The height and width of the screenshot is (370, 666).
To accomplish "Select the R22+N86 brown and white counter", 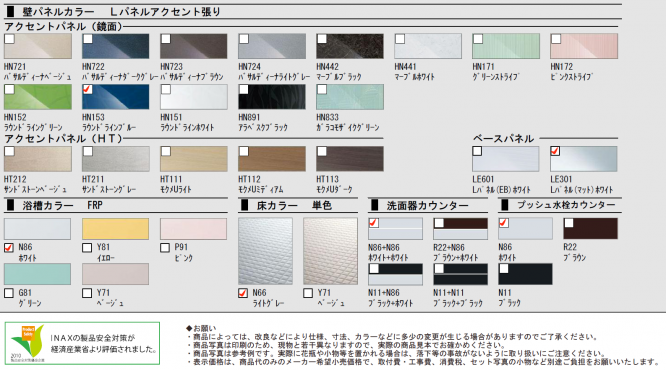I will point(460,229).
